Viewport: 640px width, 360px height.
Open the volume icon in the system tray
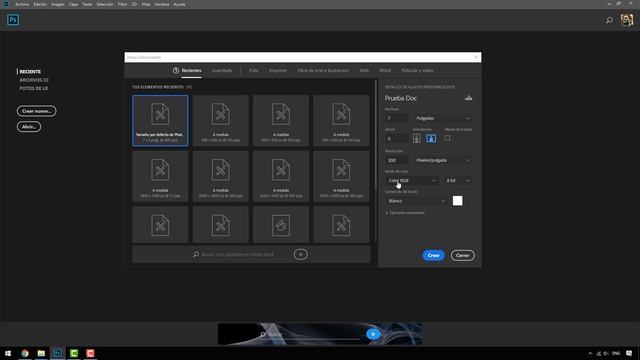[606, 353]
